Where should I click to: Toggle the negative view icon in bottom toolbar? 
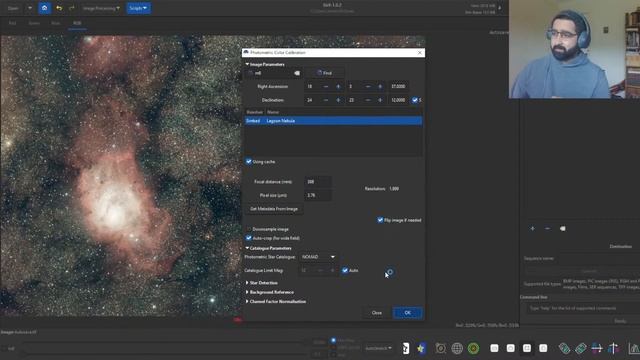[x=405, y=348]
